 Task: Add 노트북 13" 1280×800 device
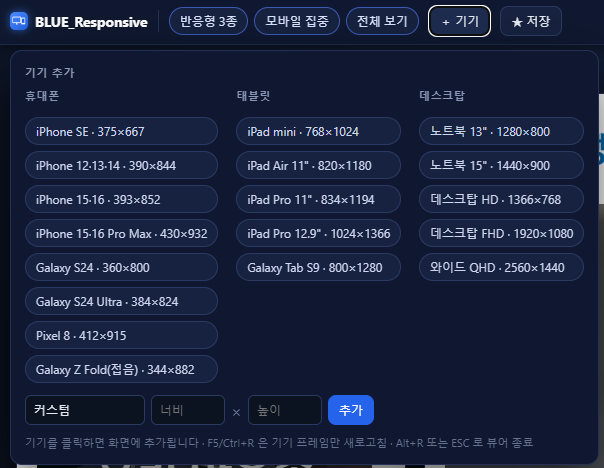tap(501, 131)
